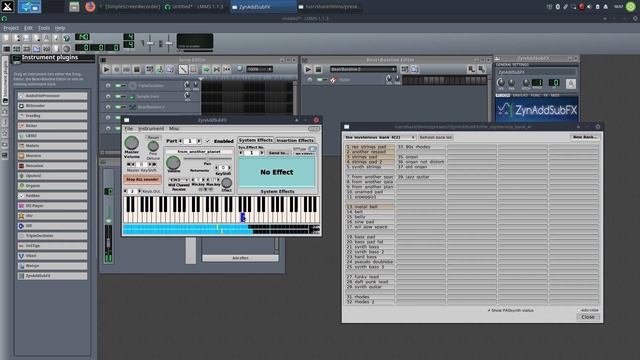Screen dimensions: 640x360
Task: Click the New Bank... button
Action: pos(584,137)
